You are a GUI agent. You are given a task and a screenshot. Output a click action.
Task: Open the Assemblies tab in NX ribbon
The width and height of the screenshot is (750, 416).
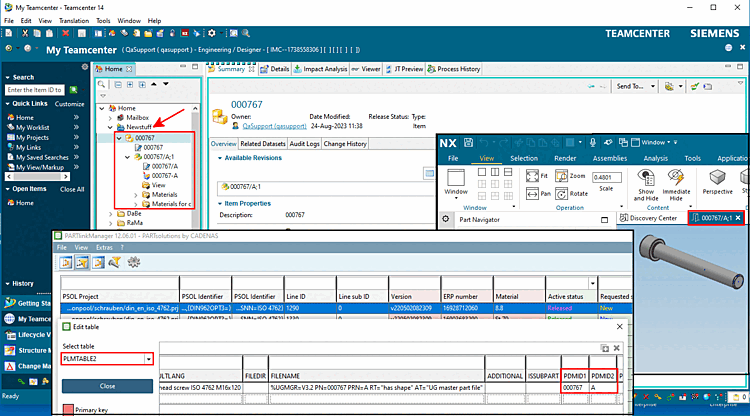609,158
